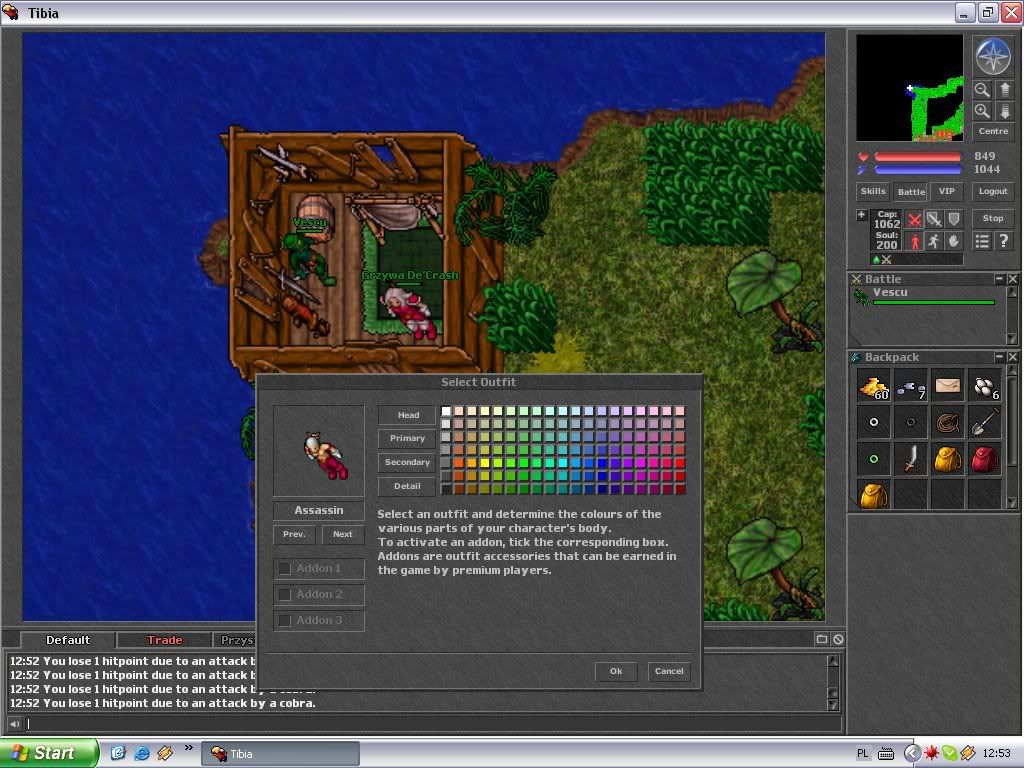Screen dimensions: 1024x768
Task: Collapse the Backpack panel
Action: [999, 357]
